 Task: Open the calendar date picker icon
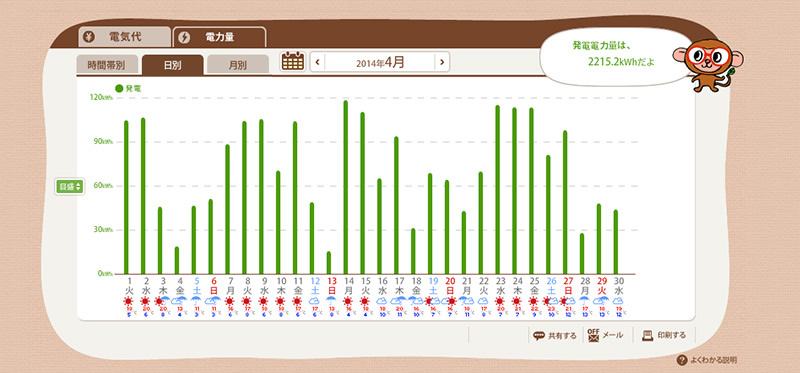coord(293,61)
